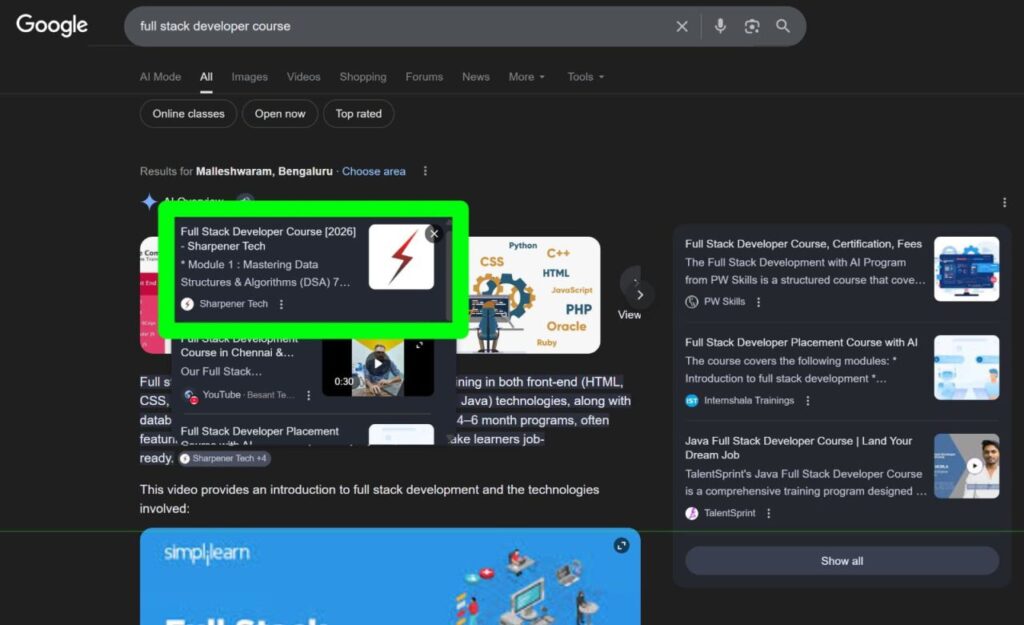The height and width of the screenshot is (625, 1024).
Task: Open menu dots beside PW Skills
Action: click(x=758, y=302)
